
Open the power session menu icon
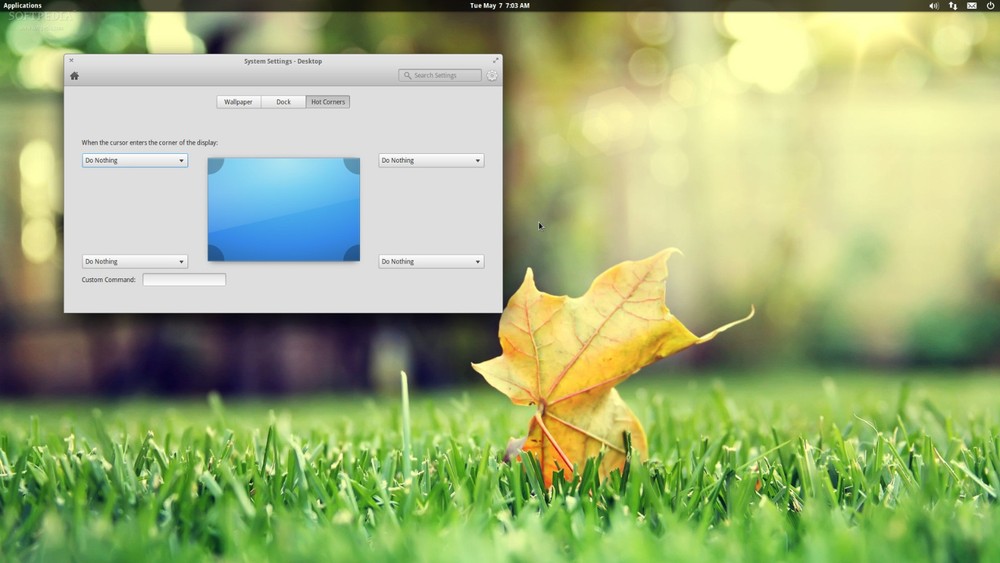[x=990, y=6]
